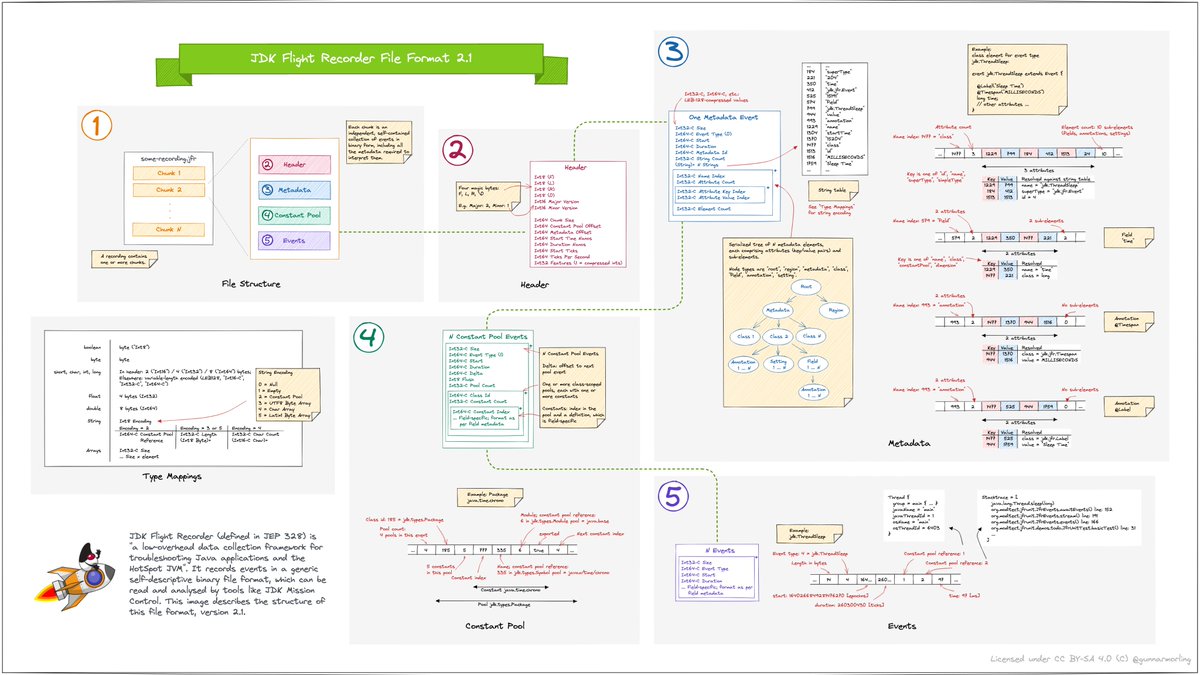Click the 'Four magic bytes' sticky note

pyautogui.click(x=491, y=197)
